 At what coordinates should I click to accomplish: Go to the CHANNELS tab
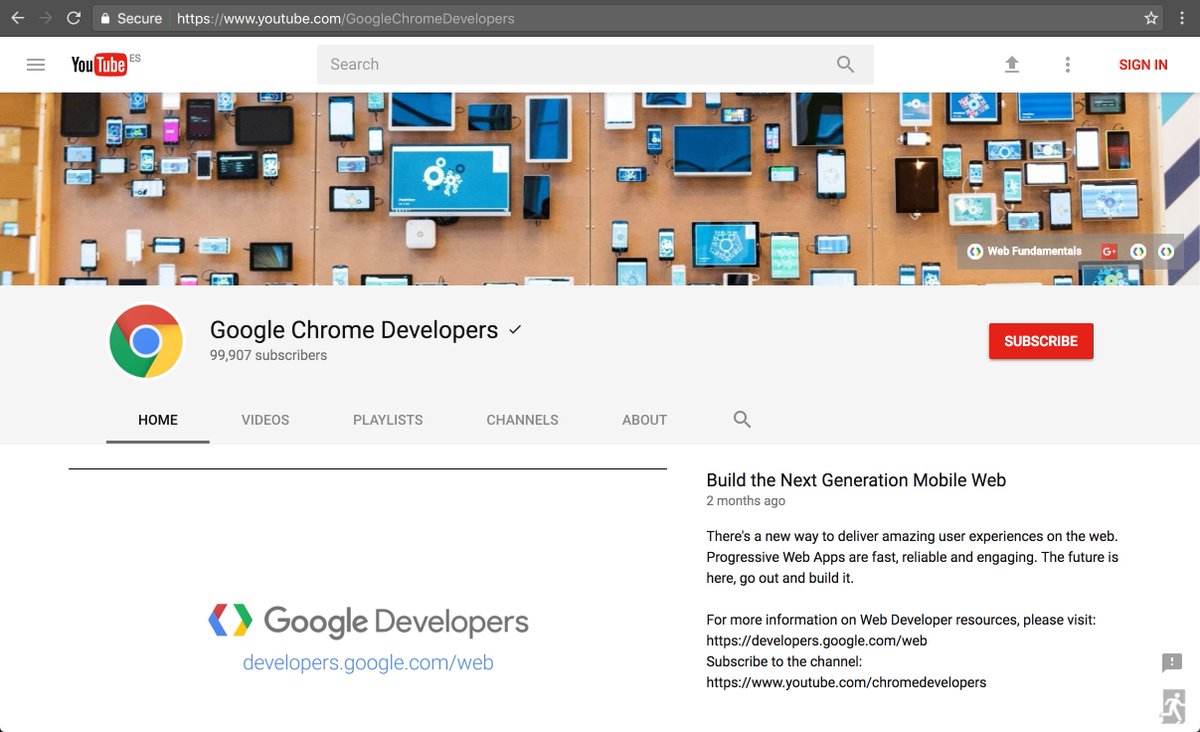(522, 420)
